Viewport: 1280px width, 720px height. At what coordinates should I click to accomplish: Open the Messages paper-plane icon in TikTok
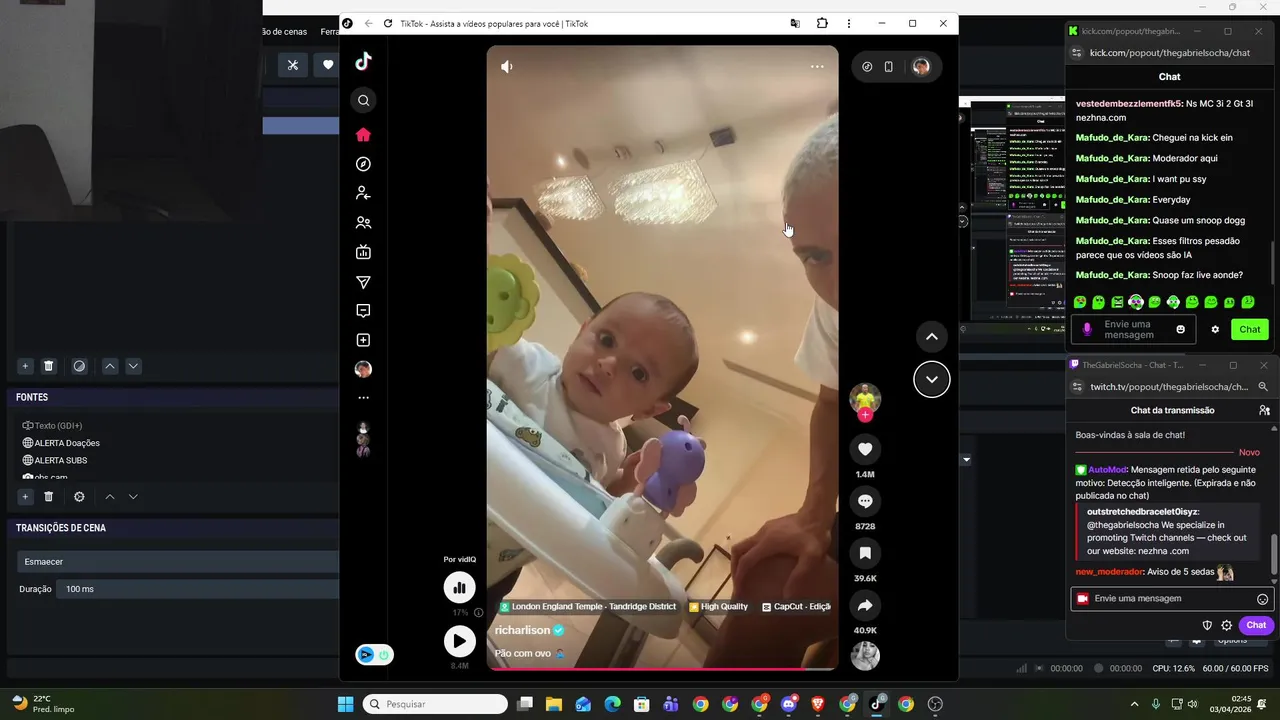[x=363, y=282]
